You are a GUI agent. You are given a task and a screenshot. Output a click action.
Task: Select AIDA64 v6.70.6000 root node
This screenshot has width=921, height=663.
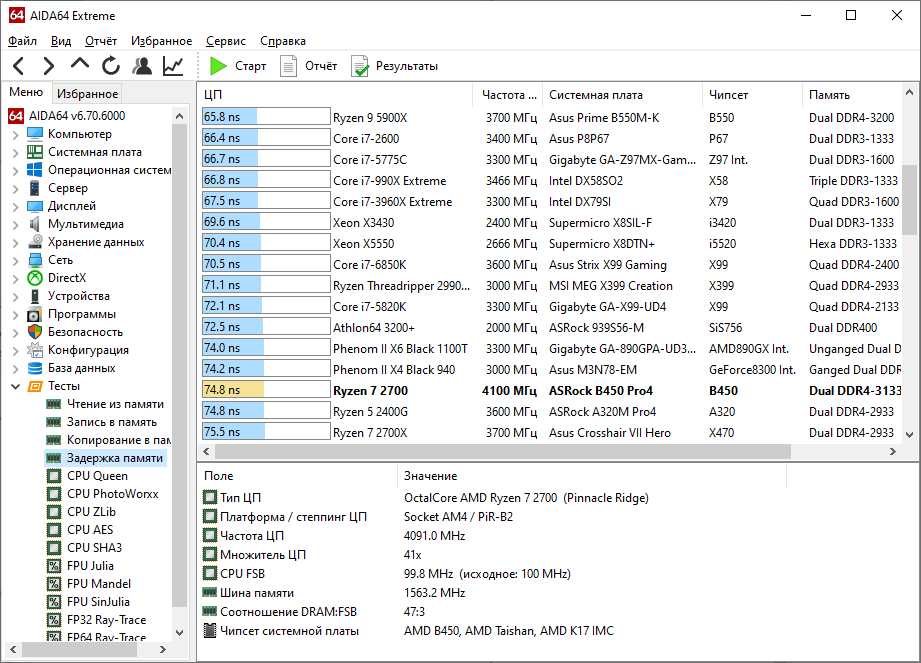click(66, 116)
